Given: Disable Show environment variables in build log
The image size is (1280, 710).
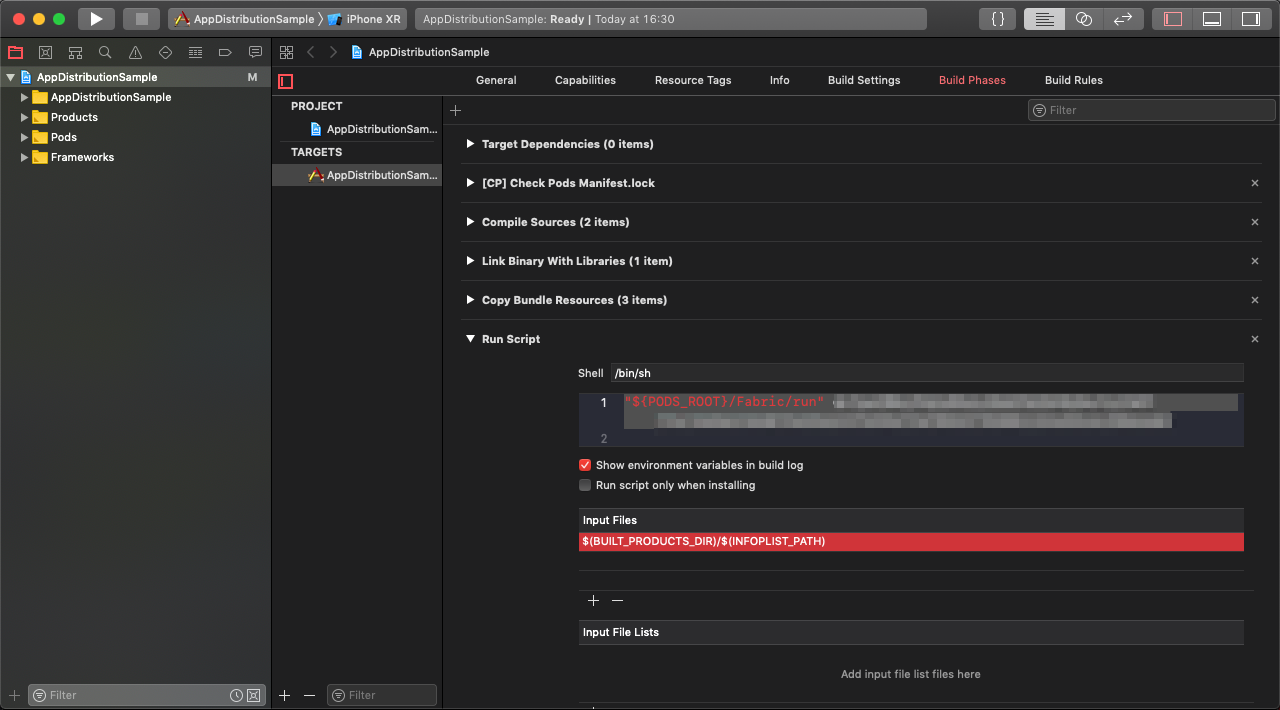Looking at the screenshot, I should pos(585,465).
